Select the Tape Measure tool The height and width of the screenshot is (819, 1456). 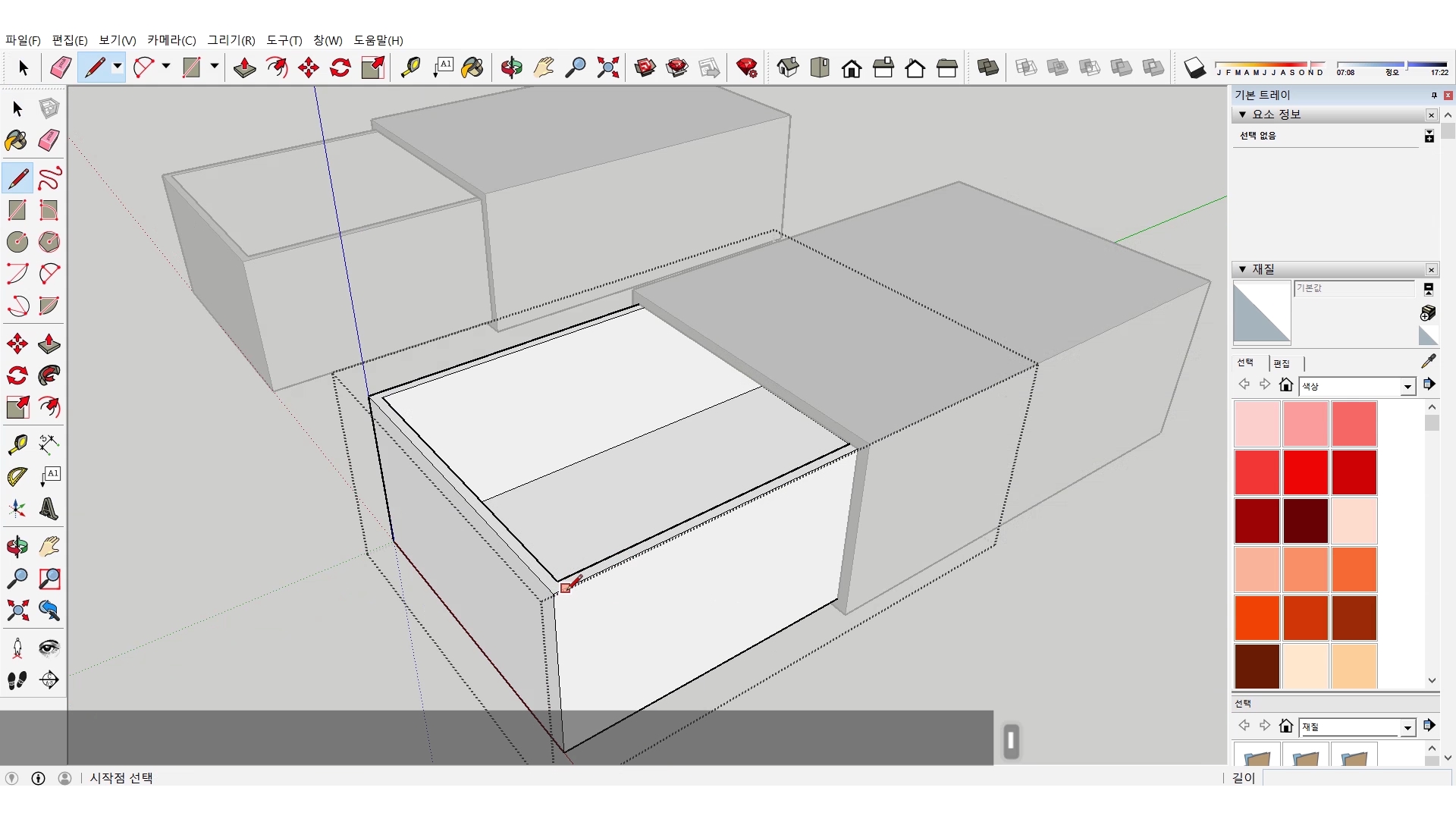410,68
